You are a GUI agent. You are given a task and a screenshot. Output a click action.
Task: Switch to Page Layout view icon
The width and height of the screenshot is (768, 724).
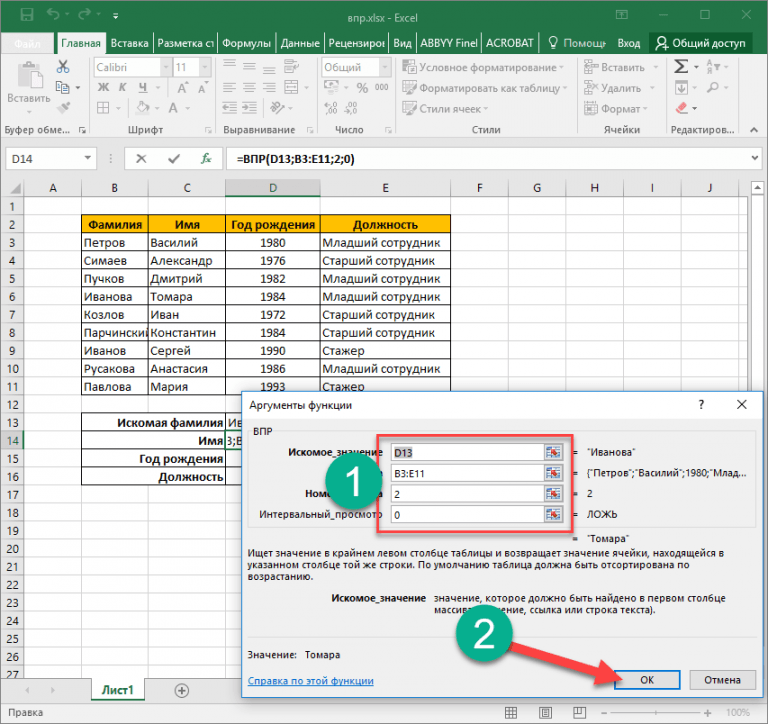point(545,713)
